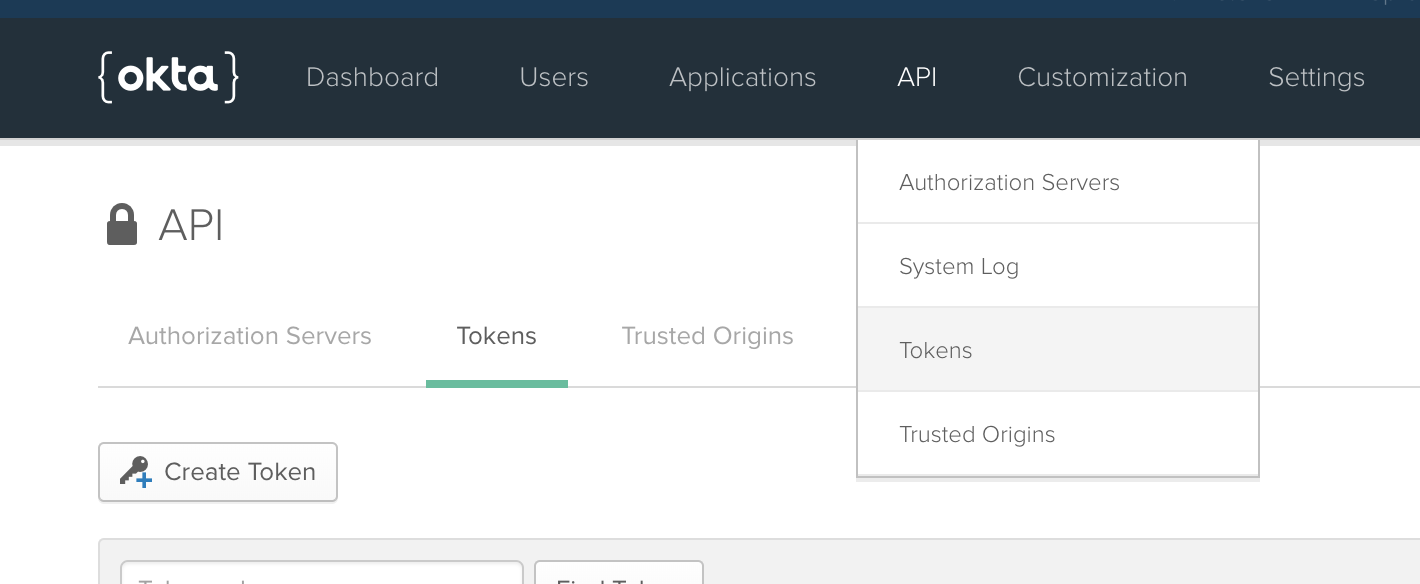Switch to the Trusted Origins tab
The width and height of the screenshot is (1420, 584).
(x=707, y=336)
